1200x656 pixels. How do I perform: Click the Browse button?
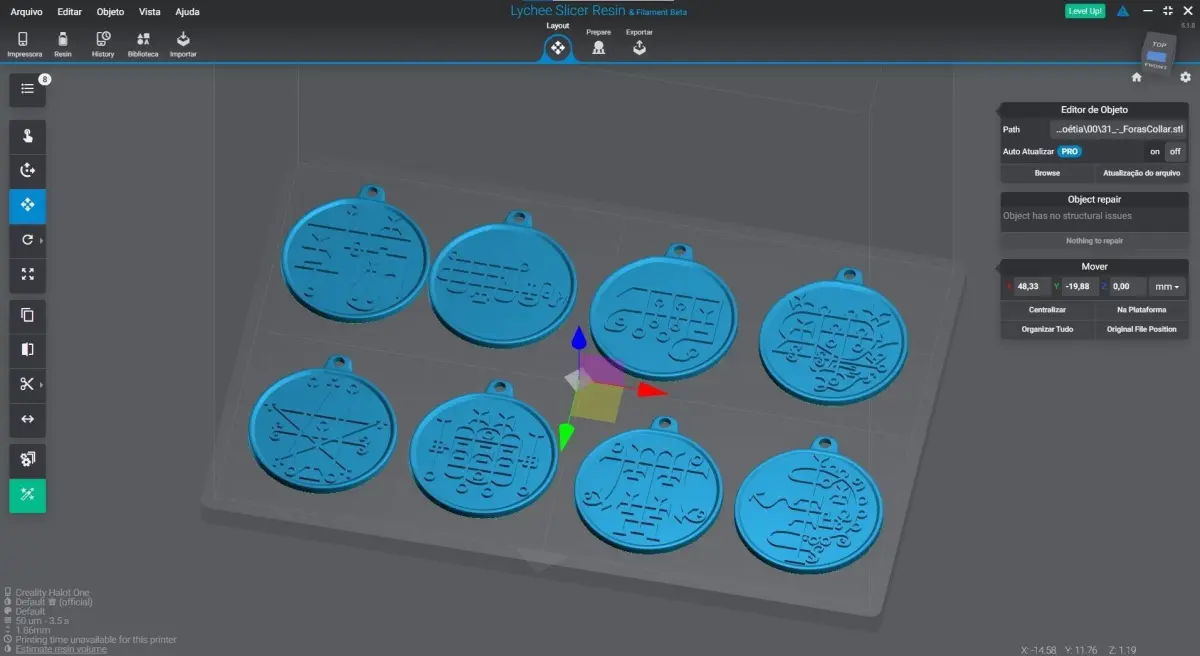click(x=1047, y=173)
